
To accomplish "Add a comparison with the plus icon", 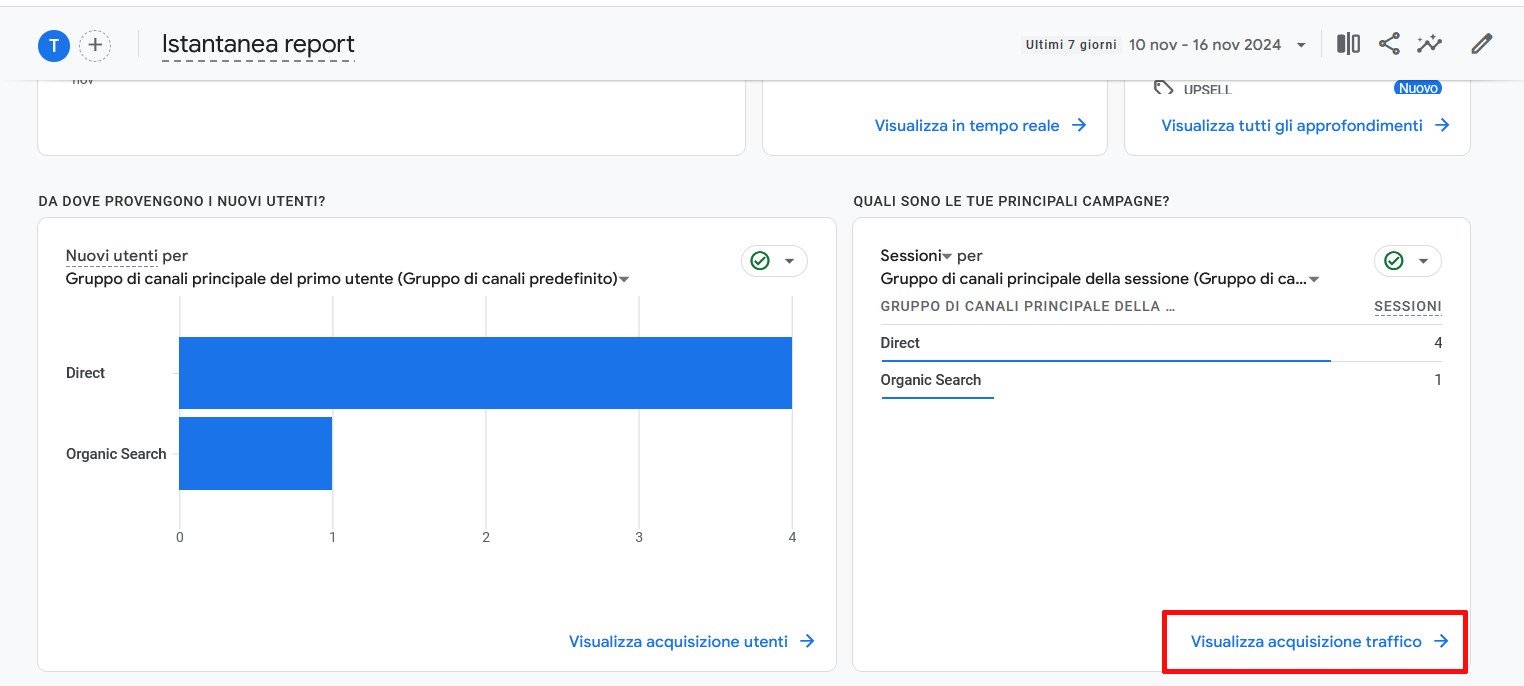I will (x=95, y=45).
